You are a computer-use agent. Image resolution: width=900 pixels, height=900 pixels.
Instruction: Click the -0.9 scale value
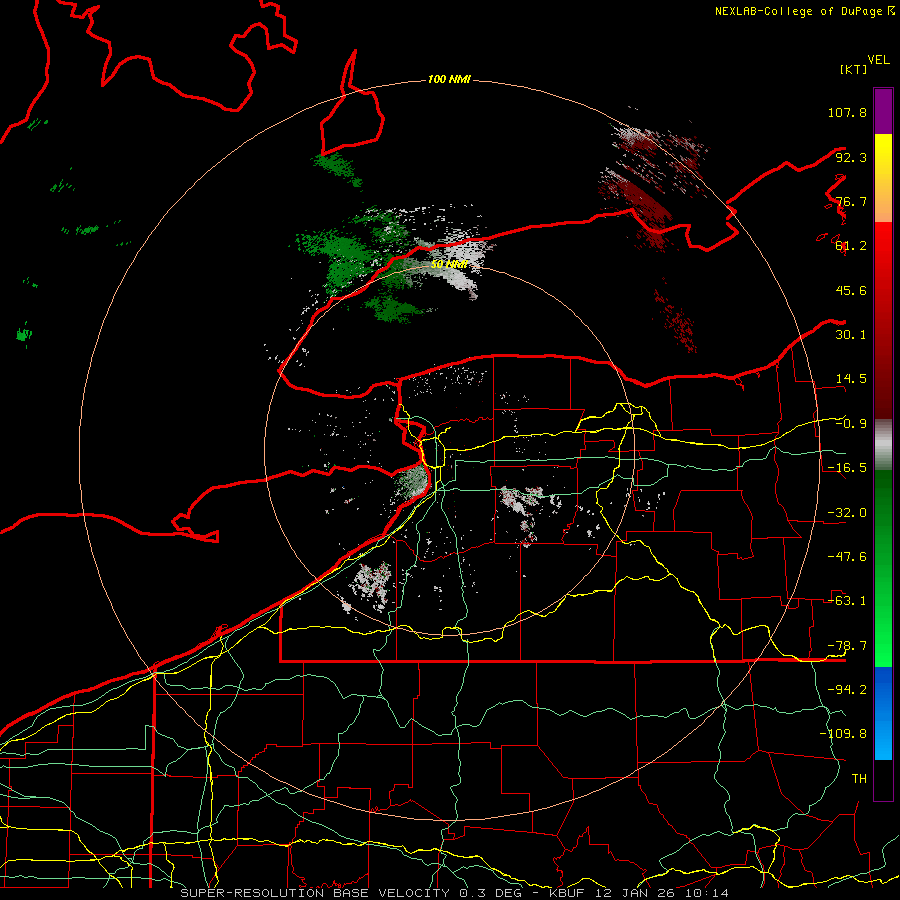coord(851,424)
